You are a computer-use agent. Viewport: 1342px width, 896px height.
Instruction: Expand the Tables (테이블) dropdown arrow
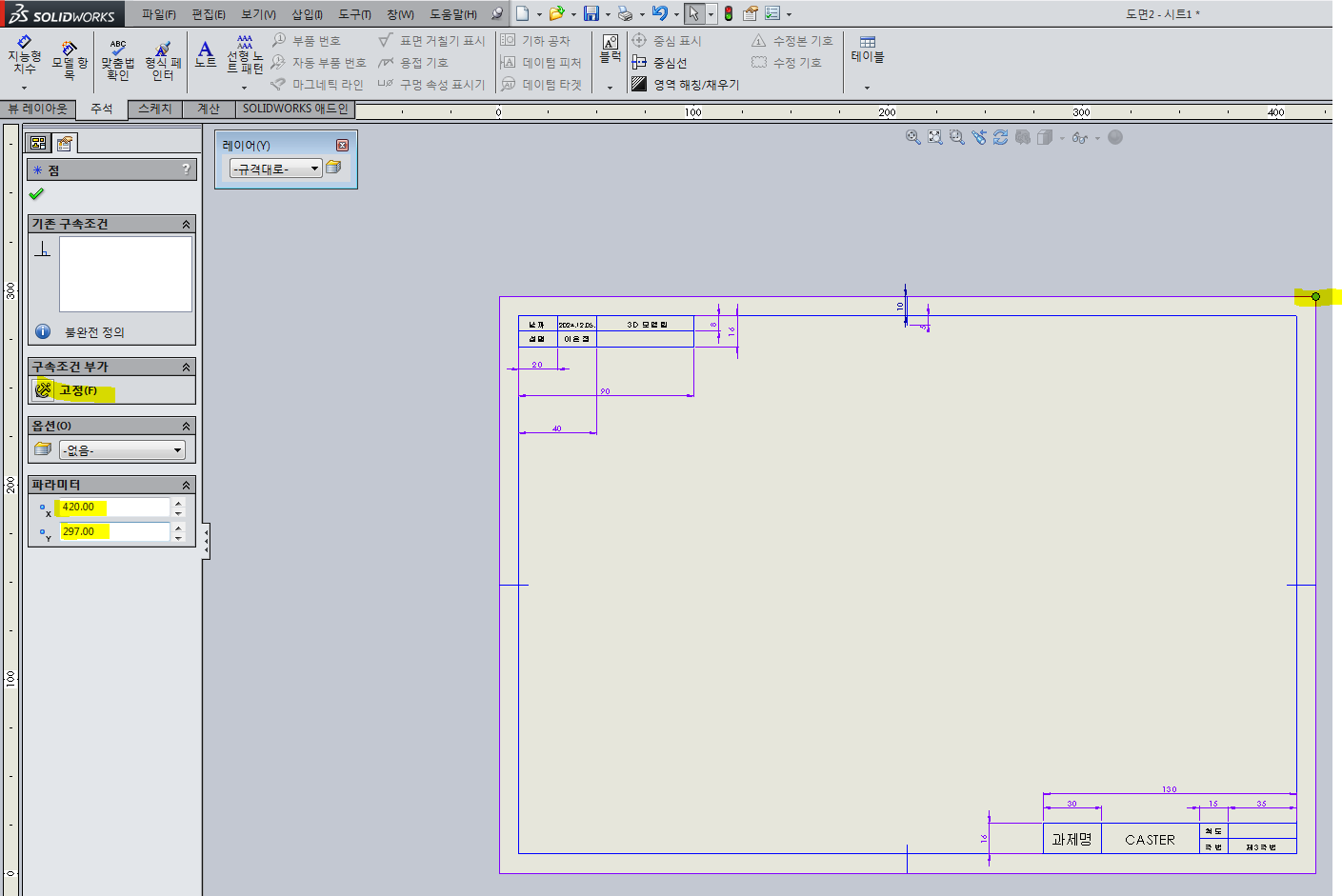pos(867,88)
